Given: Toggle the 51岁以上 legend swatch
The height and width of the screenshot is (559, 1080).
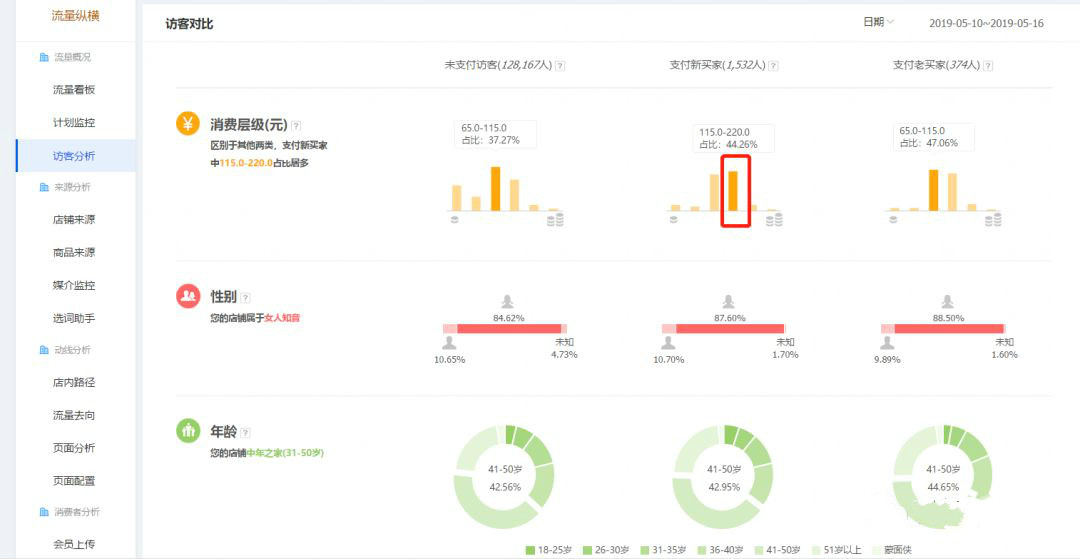Looking at the screenshot, I should (817, 550).
